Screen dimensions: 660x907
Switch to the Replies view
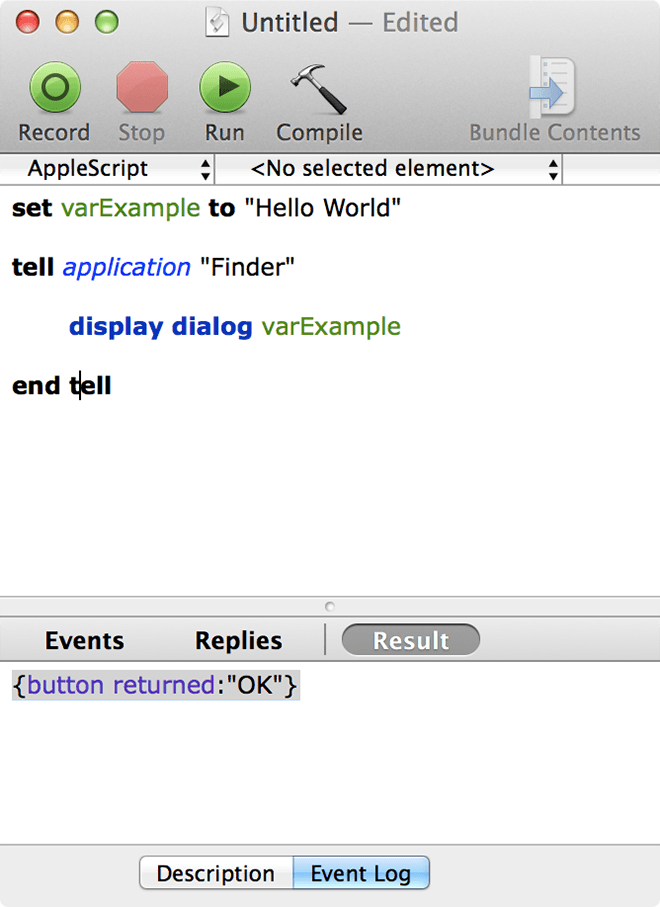[237, 640]
